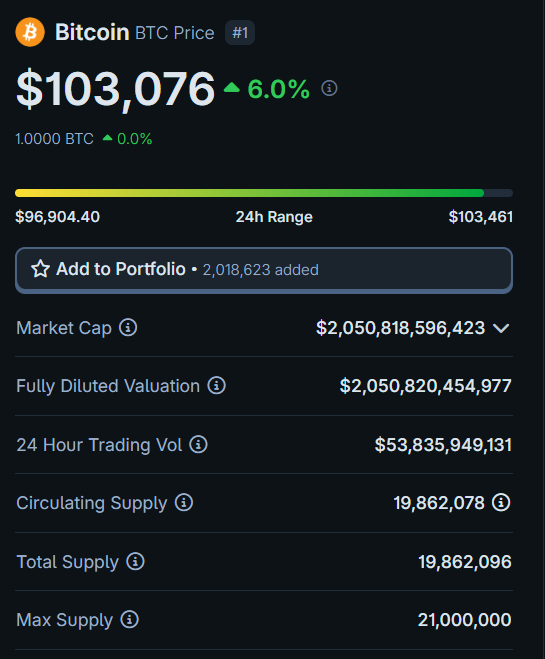Click the star icon in Add to Portfolio
The height and width of the screenshot is (659, 545).
pyautogui.click(x=40, y=269)
